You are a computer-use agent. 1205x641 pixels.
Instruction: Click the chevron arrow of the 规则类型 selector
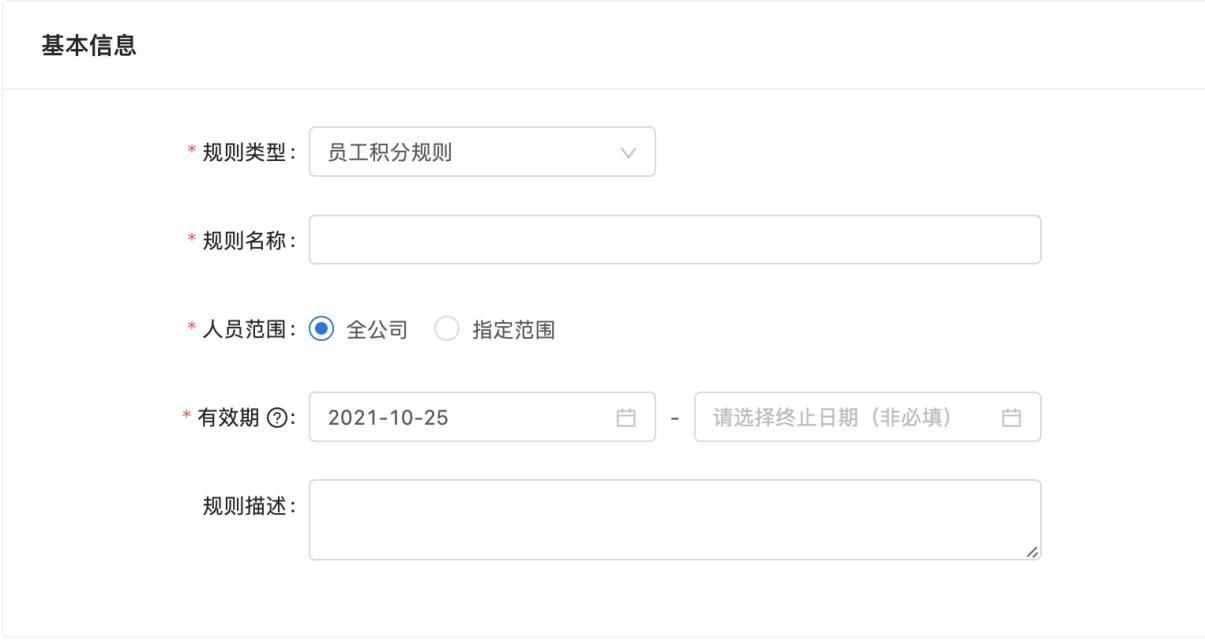click(x=628, y=152)
